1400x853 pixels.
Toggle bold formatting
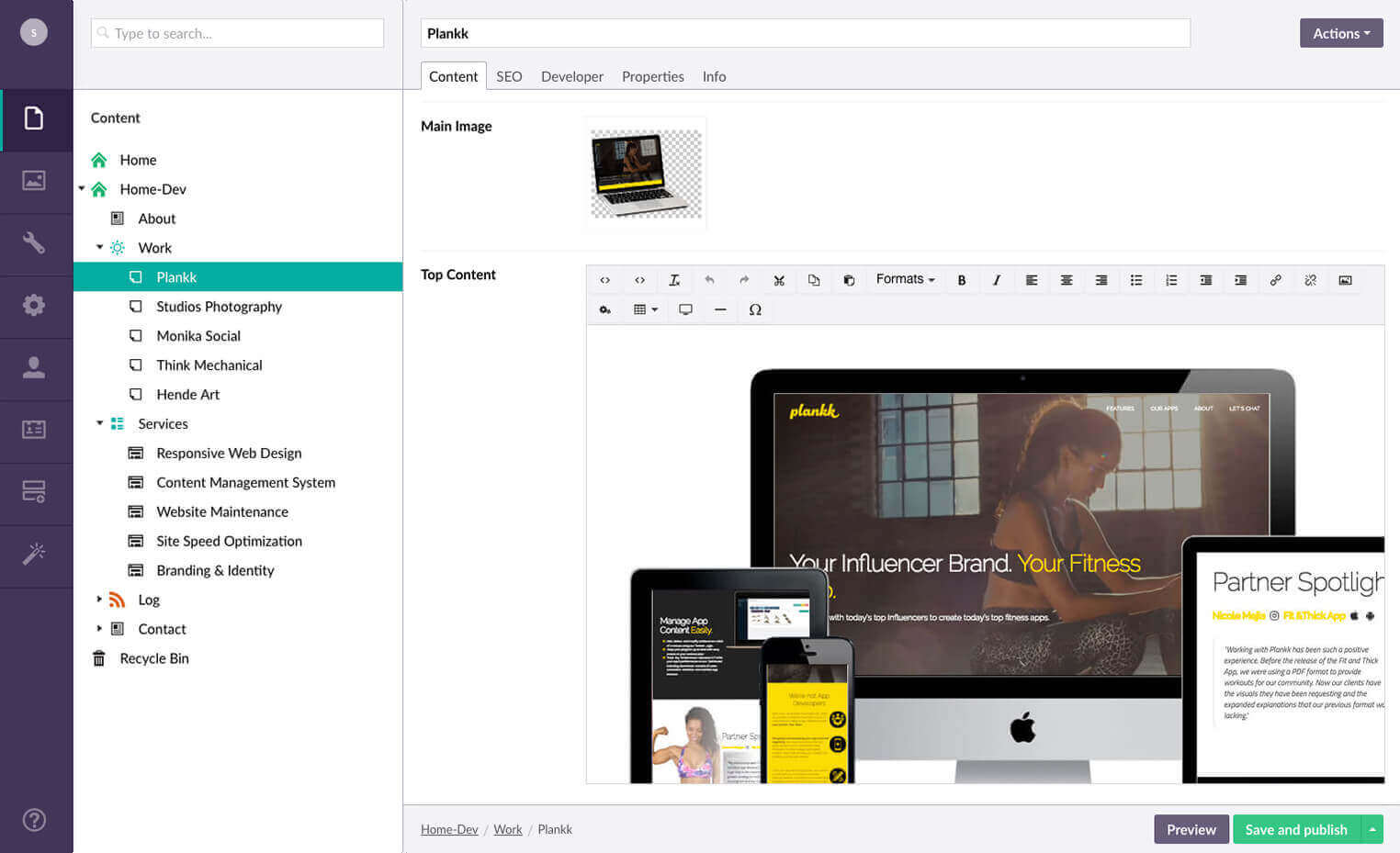[x=962, y=280]
